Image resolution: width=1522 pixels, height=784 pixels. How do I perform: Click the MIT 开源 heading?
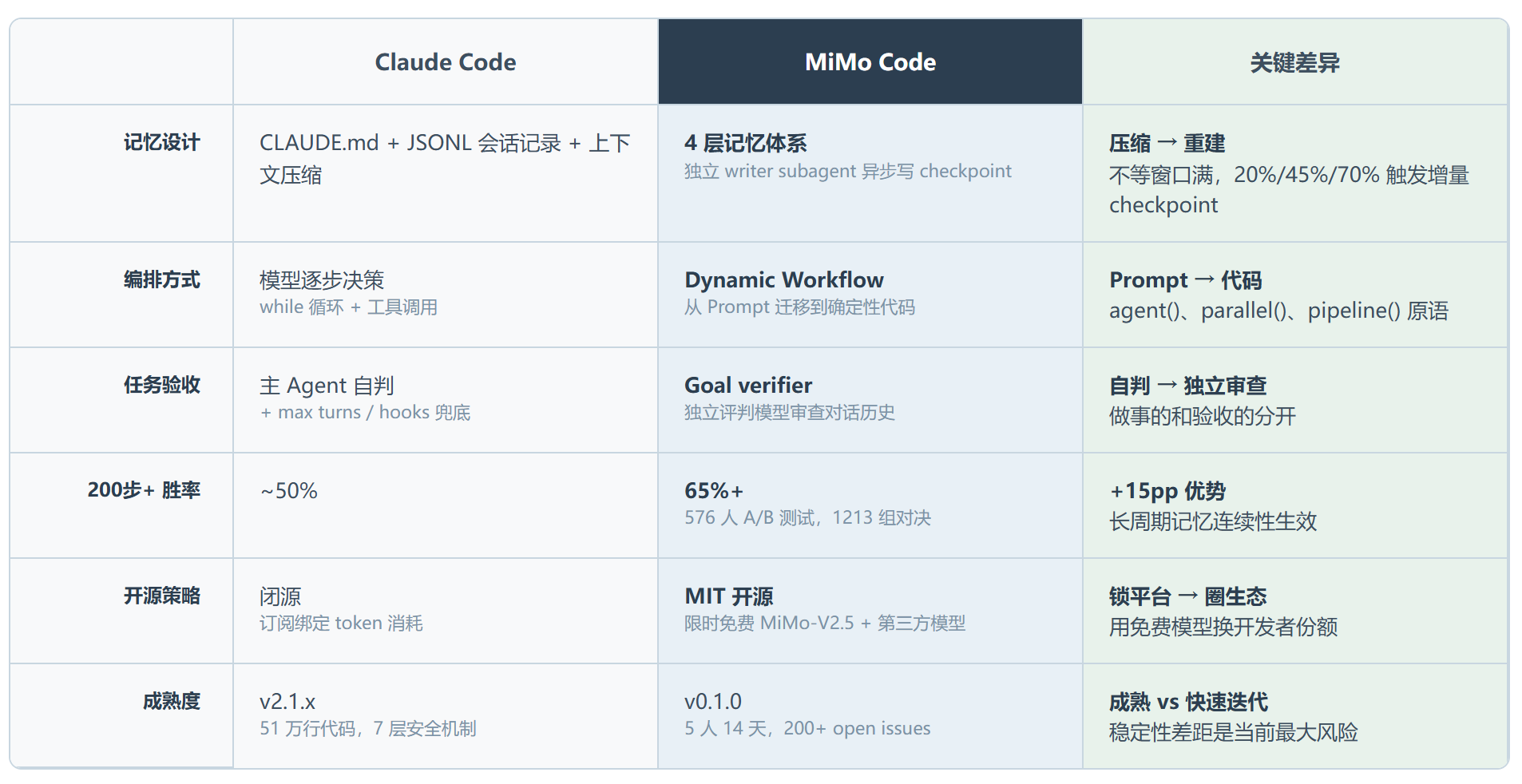click(728, 596)
